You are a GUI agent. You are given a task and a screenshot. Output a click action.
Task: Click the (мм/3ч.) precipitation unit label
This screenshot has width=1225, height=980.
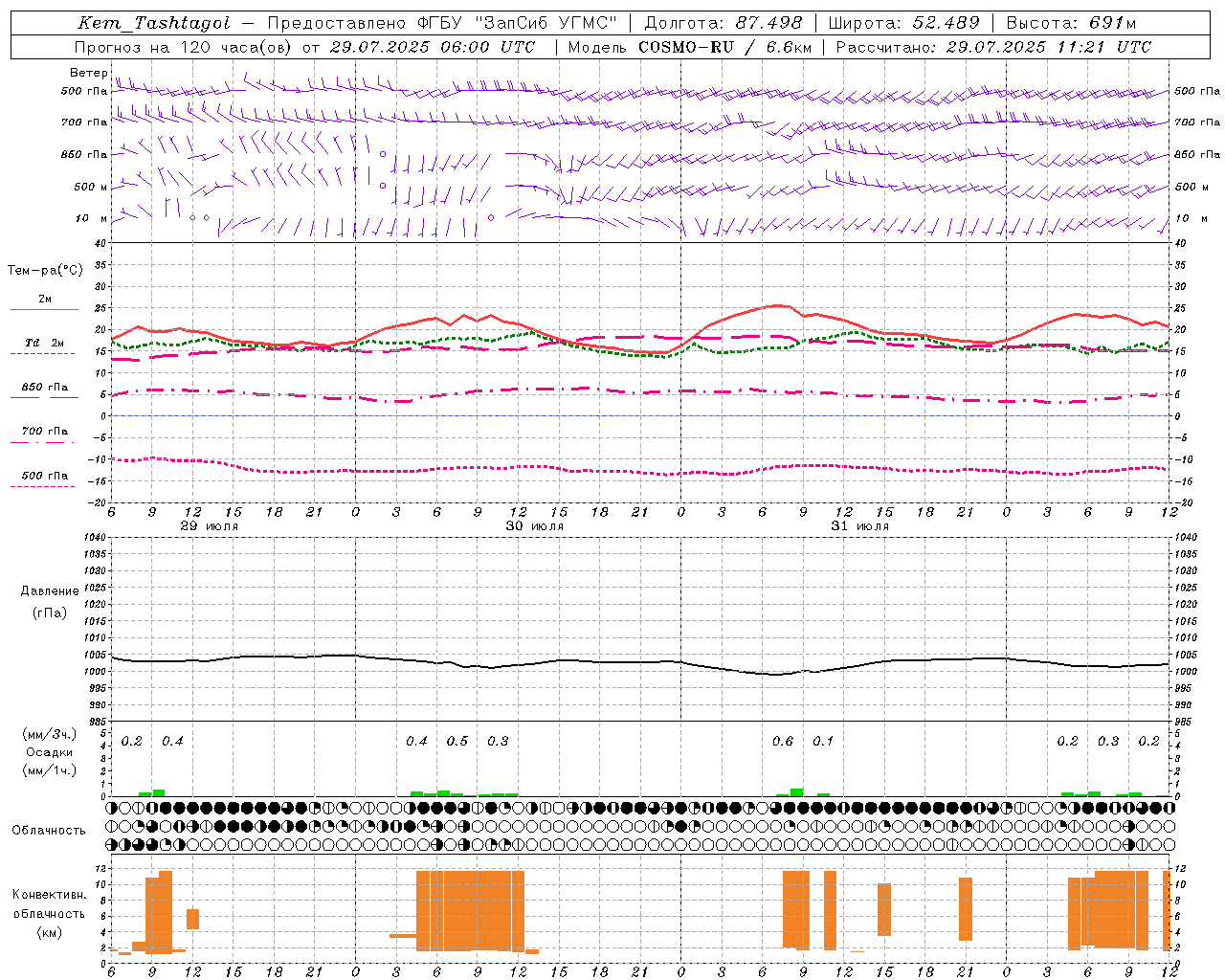pyautogui.click(x=50, y=735)
